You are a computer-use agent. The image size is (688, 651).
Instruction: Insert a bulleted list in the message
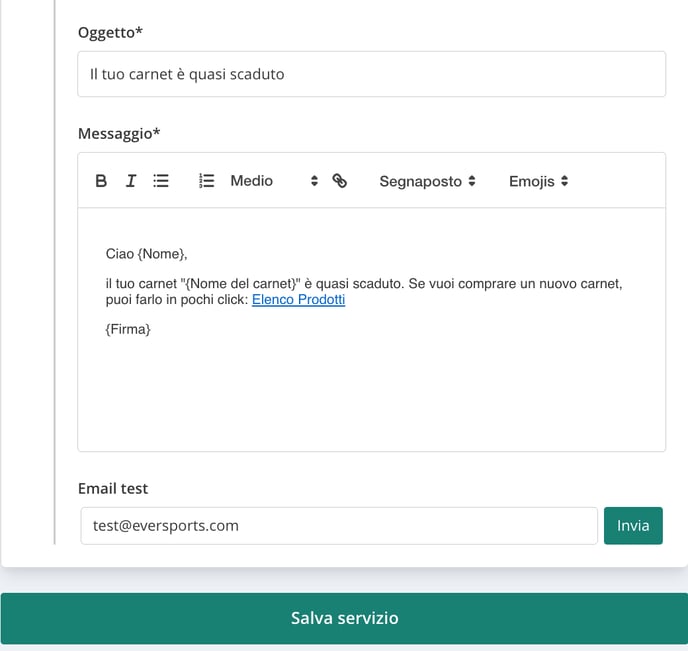(161, 181)
